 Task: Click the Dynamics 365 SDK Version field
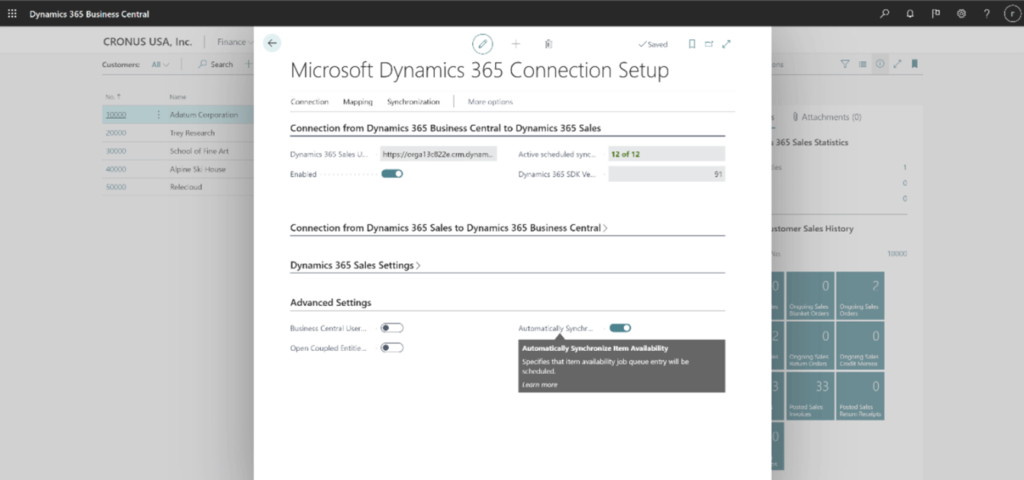click(x=666, y=174)
